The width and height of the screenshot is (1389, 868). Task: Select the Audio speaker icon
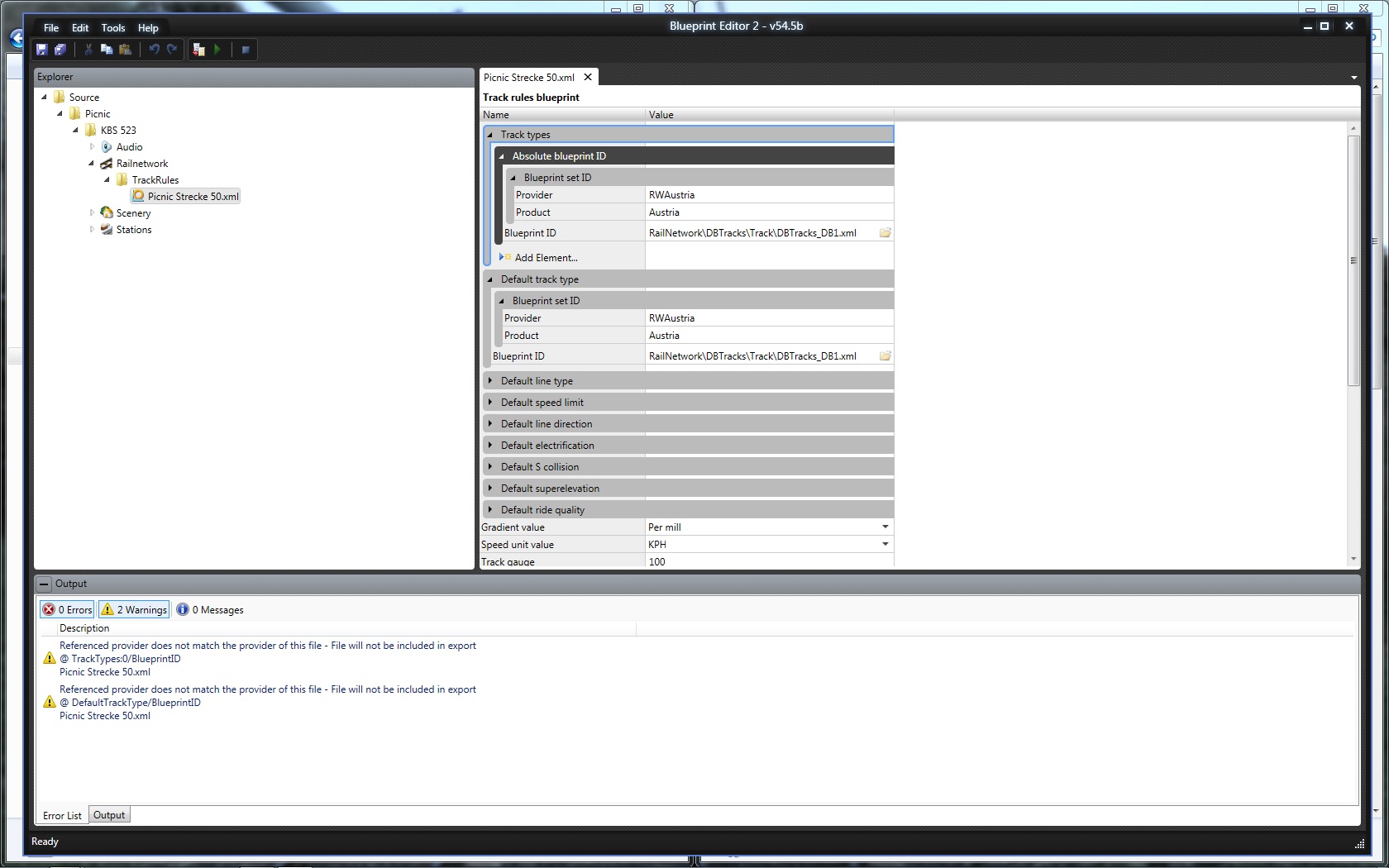pyautogui.click(x=107, y=146)
